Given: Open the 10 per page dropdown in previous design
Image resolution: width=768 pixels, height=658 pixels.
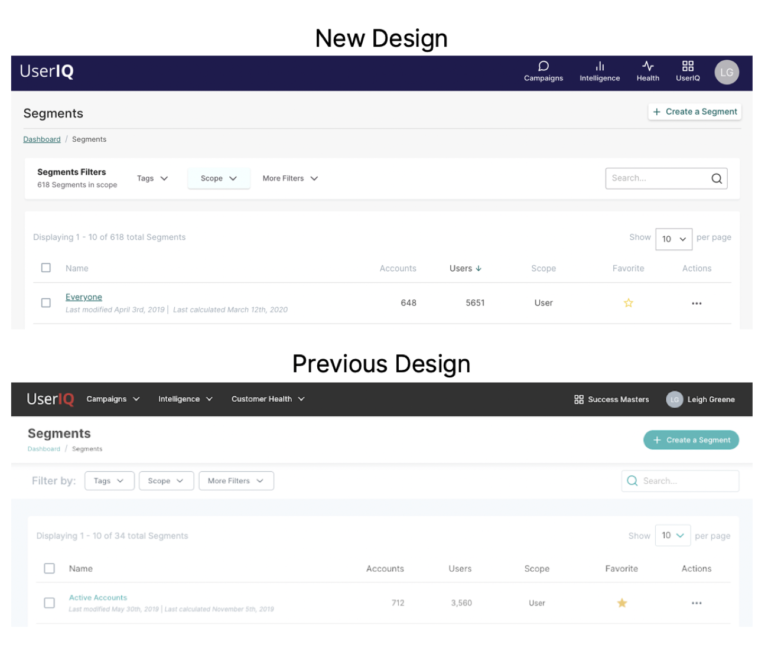Looking at the screenshot, I should pyautogui.click(x=672, y=536).
